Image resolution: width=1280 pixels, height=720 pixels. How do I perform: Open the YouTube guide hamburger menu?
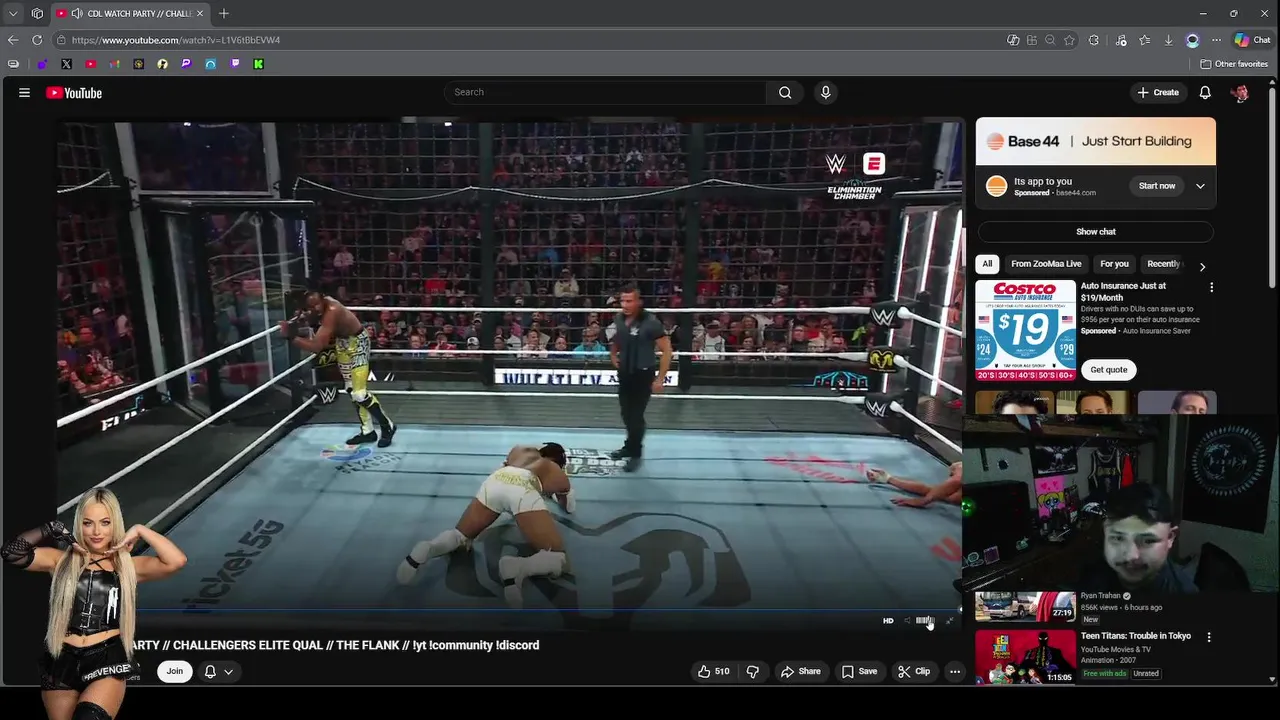[x=24, y=92]
